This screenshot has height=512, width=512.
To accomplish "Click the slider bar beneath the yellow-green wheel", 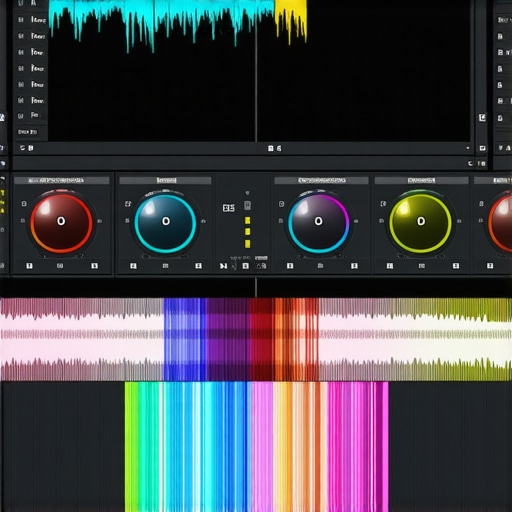I will [x=421, y=256].
